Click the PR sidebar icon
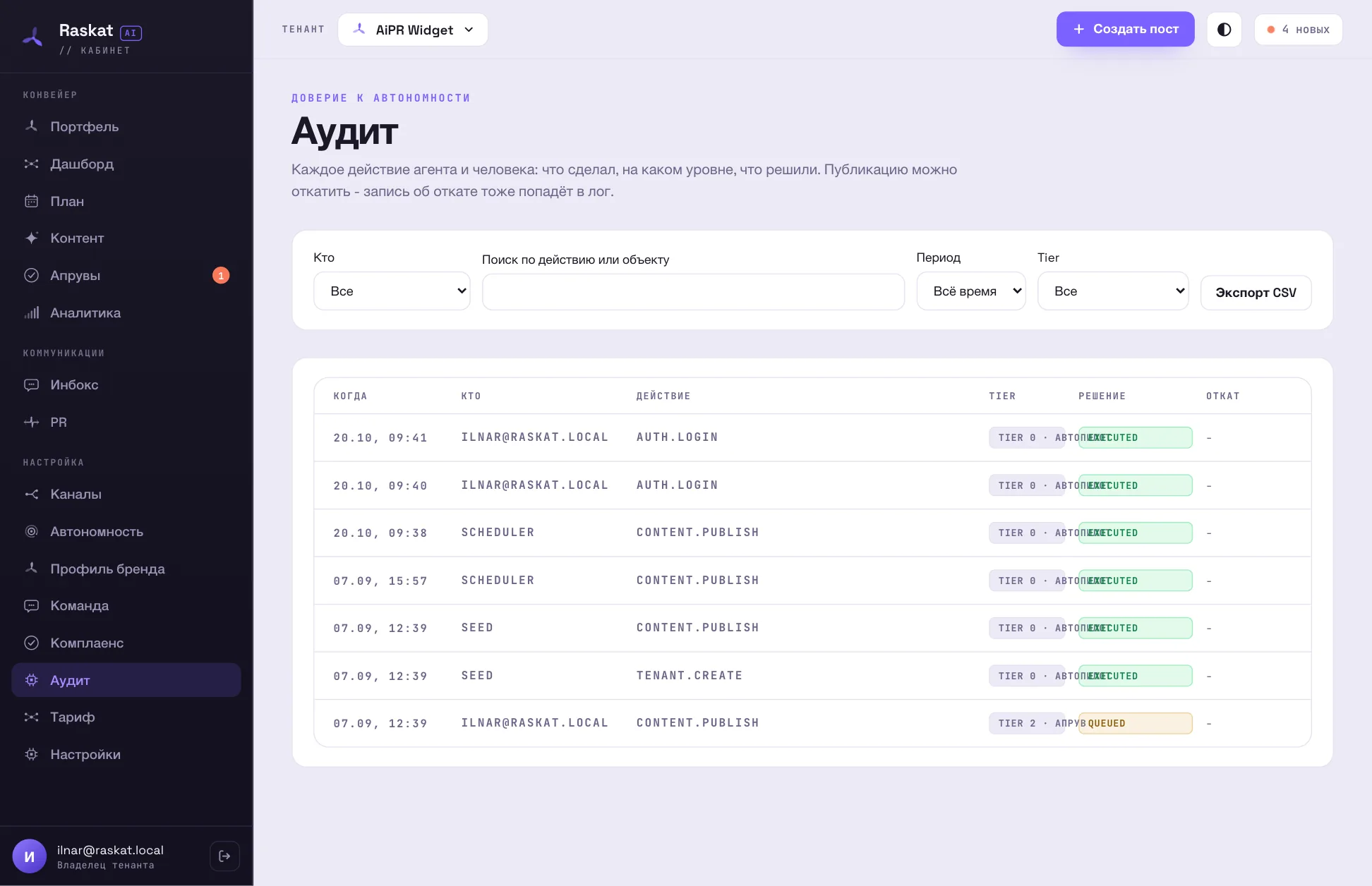 click(x=31, y=422)
